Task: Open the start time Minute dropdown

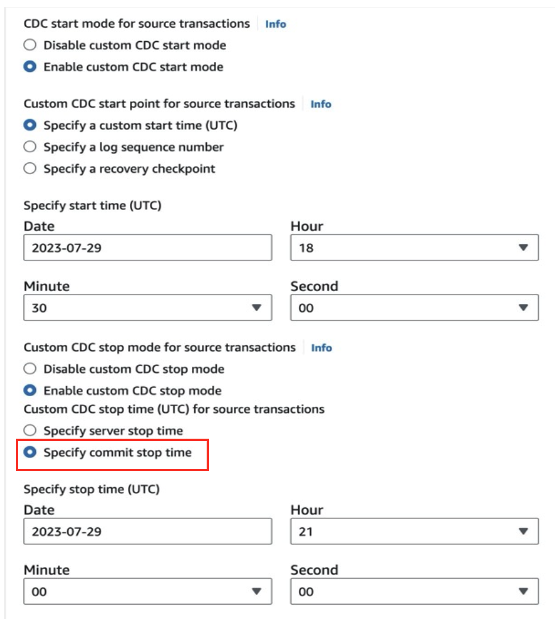Action: [x=148, y=308]
